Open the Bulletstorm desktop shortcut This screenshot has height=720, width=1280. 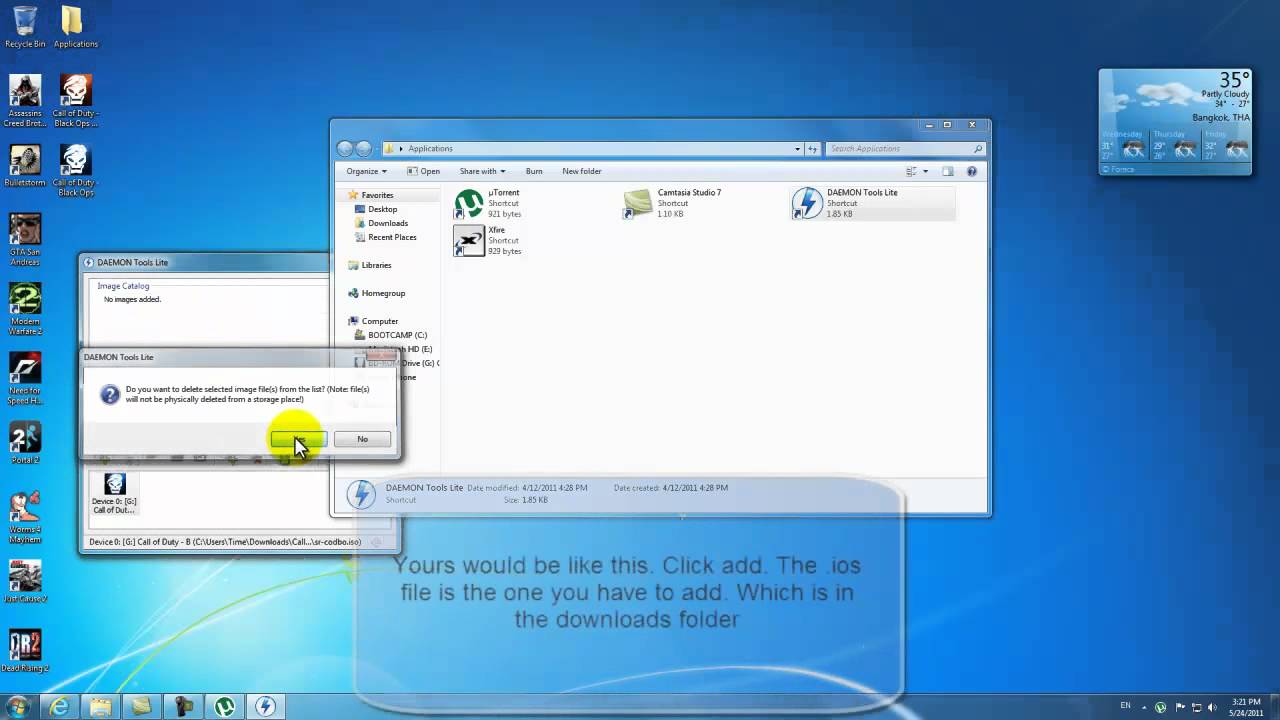tap(25, 166)
